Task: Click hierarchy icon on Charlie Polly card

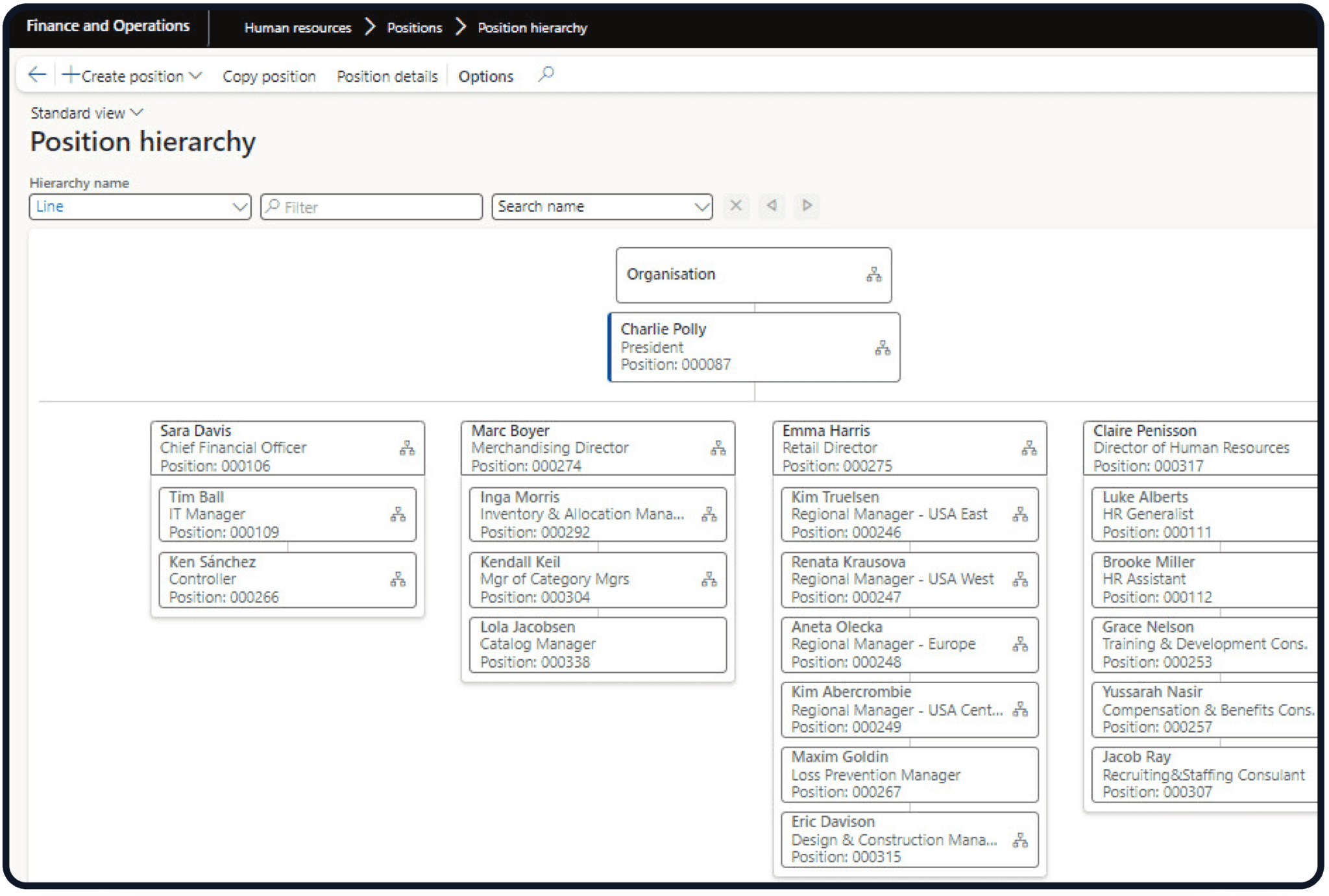Action: [x=883, y=348]
